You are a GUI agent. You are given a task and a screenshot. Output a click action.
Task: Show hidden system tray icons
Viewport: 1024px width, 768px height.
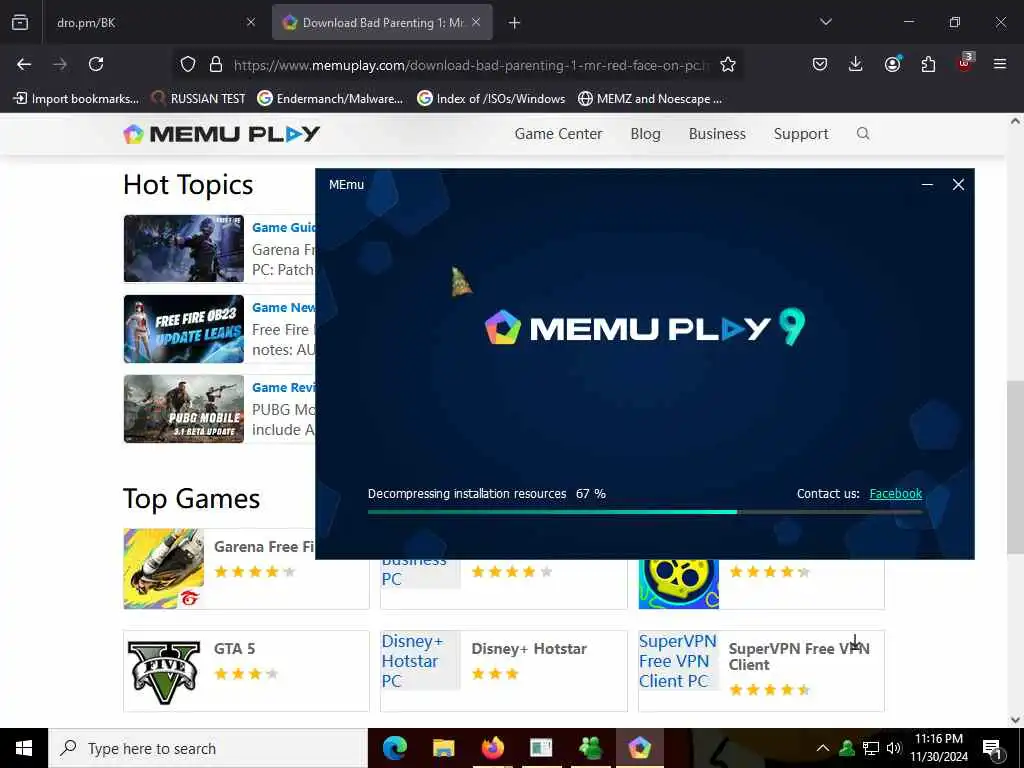[x=823, y=748]
